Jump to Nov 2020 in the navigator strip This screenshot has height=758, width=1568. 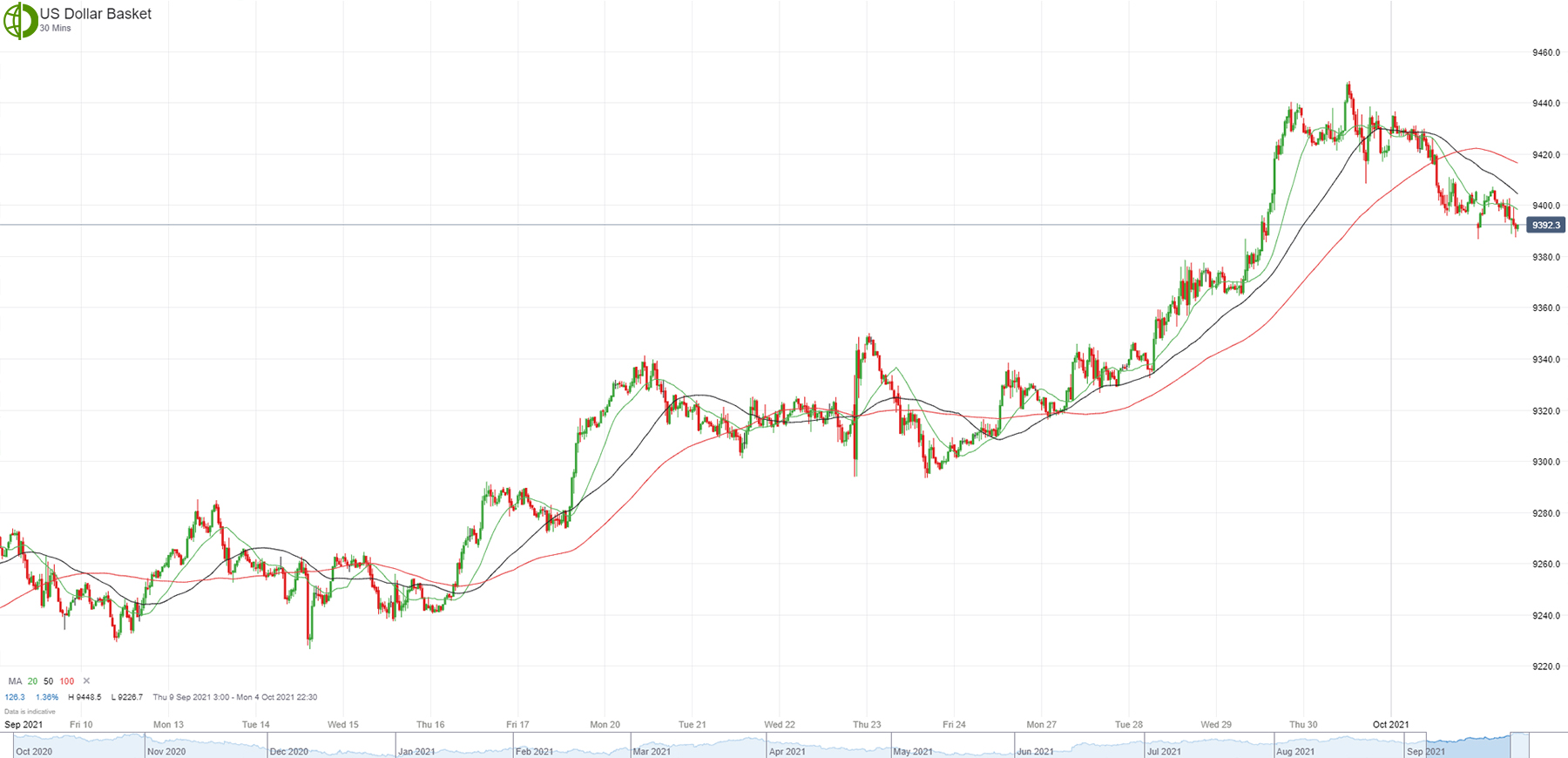pyautogui.click(x=166, y=751)
